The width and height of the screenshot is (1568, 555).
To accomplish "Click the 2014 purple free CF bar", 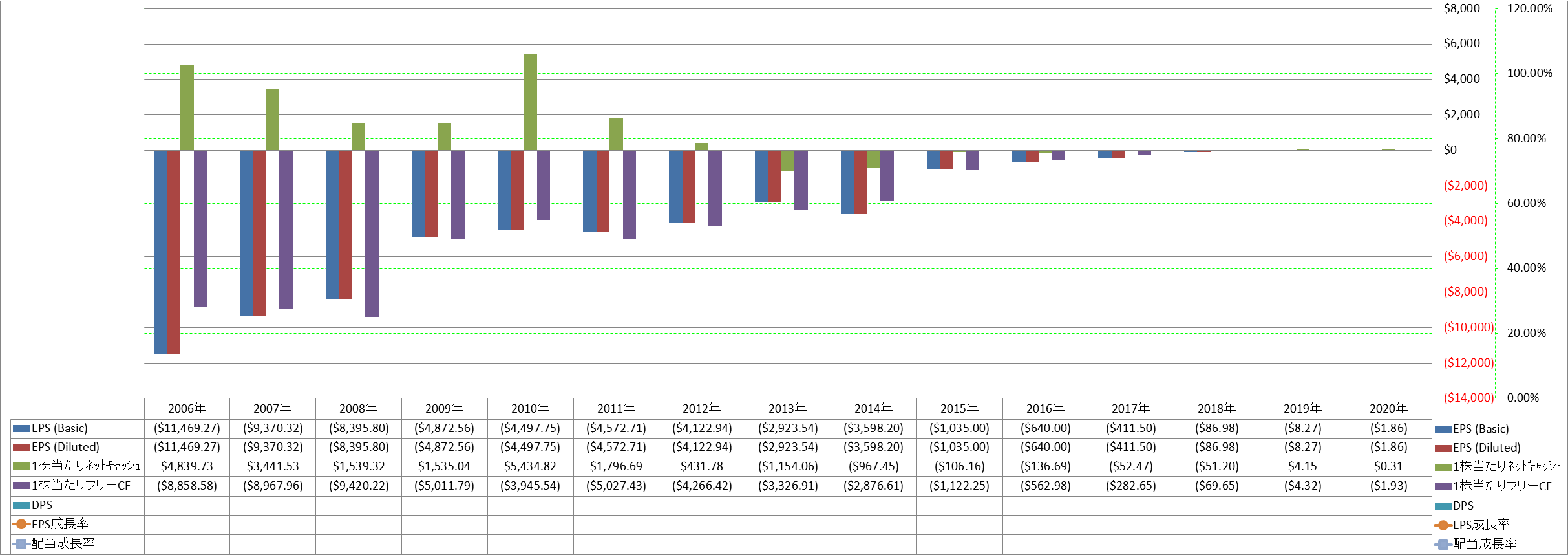I will point(887,175).
